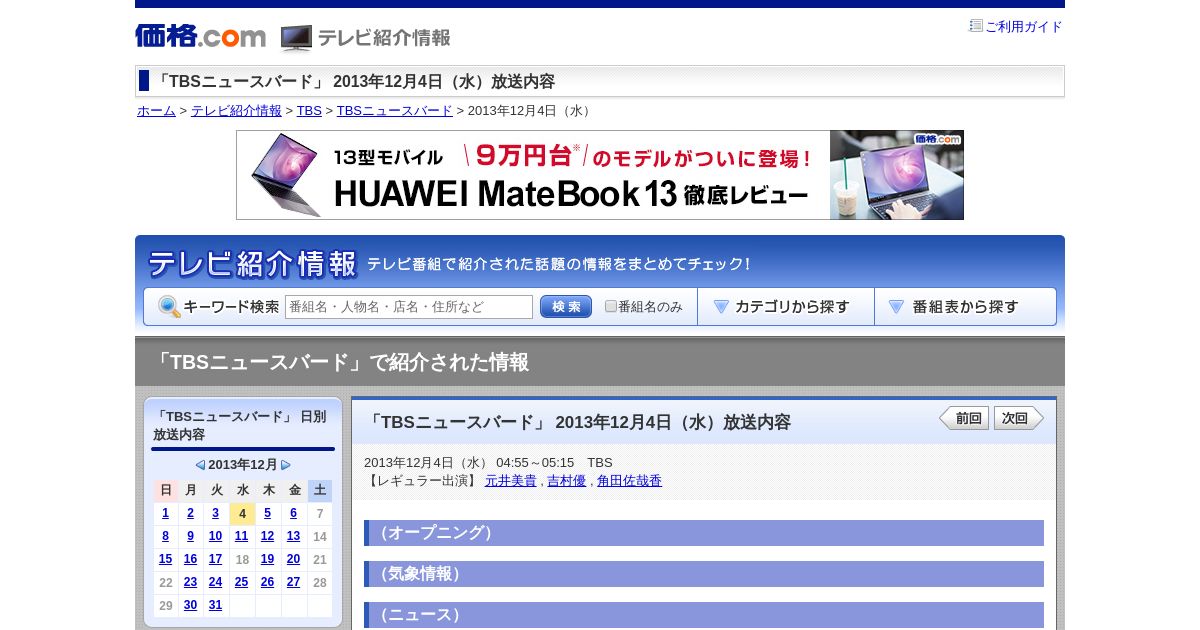Click the （気象情報） section header
The height and width of the screenshot is (630, 1200).
tap(704, 574)
